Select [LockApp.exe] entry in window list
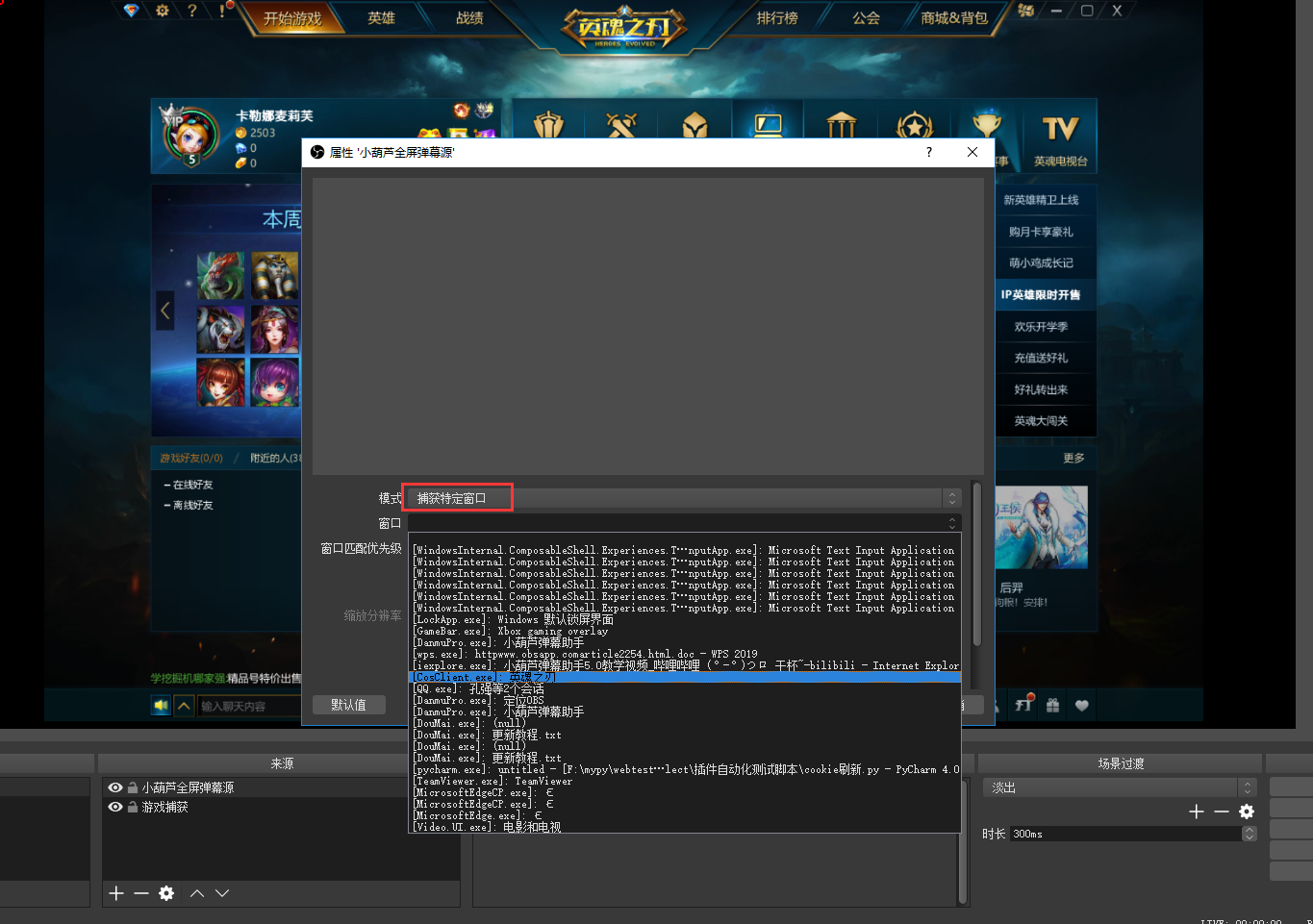The width and height of the screenshot is (1313, 924). tap(684, 620)
